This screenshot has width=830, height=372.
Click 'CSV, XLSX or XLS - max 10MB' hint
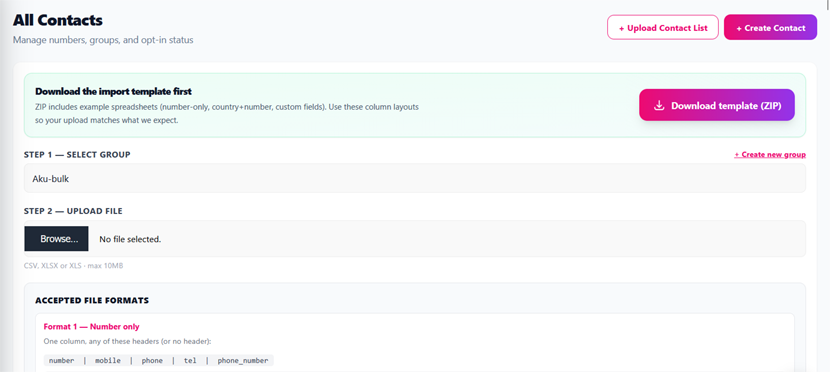[74, 266]
